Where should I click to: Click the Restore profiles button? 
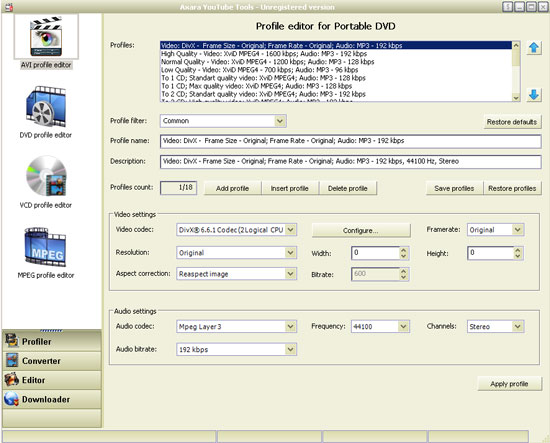(512, 188)
